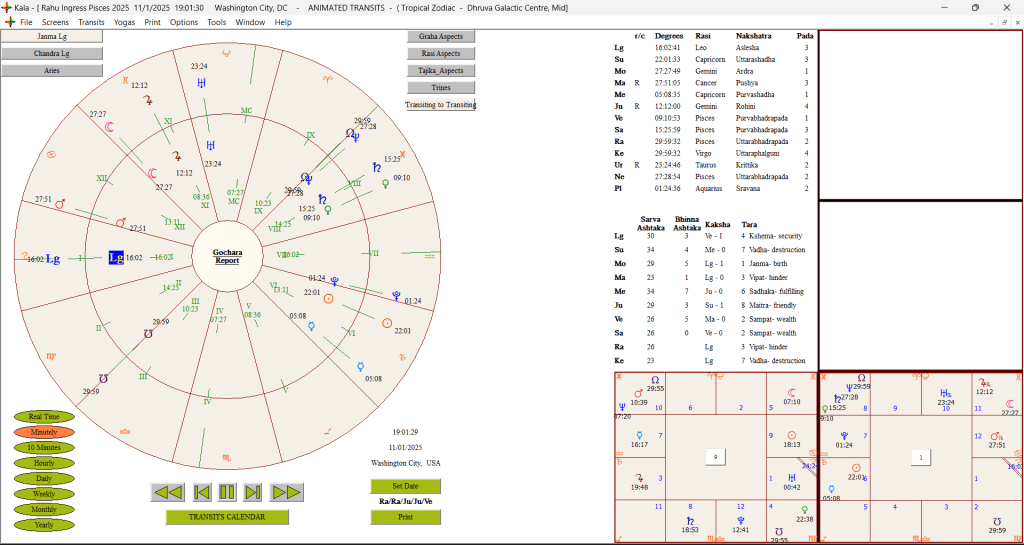Pause the animated transits
The width and height of the screenshot is (1024, 545).
pyautogui.click(x=227, y=492)
